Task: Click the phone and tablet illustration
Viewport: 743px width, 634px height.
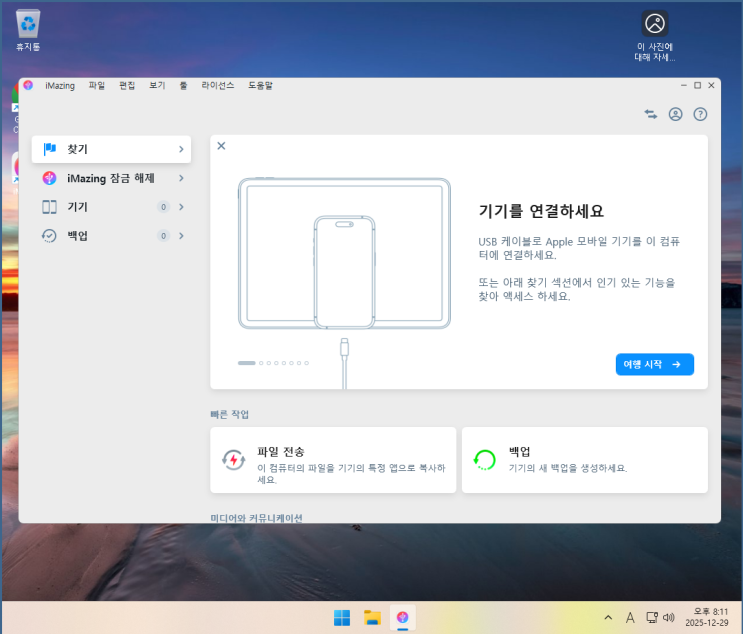Action: (344, 254)
